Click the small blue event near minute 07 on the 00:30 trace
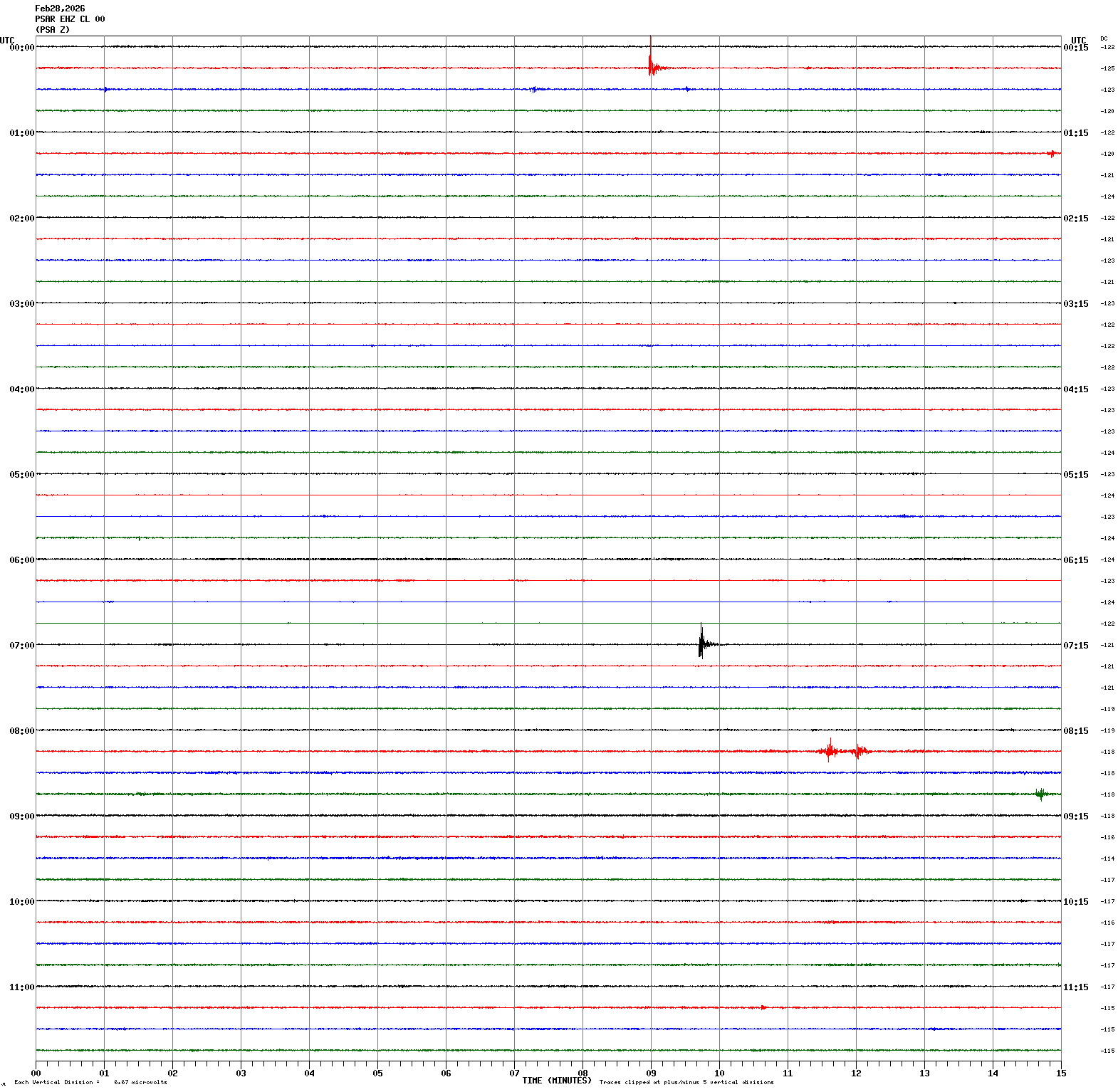Image resolution: width=1118 pixels, height=1092 pixels. 533,90
